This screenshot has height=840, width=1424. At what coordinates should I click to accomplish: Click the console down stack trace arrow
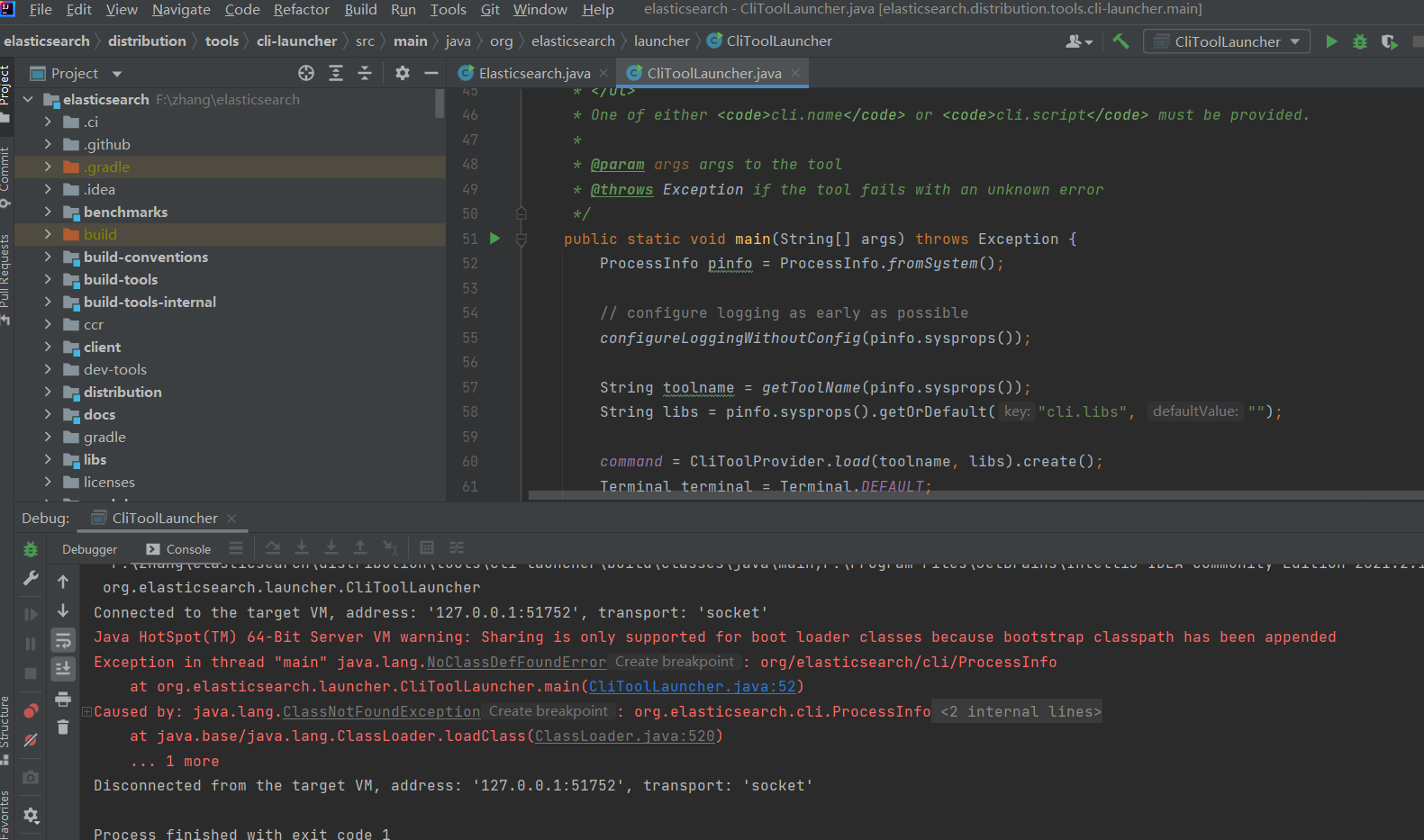tap(63, 610)
